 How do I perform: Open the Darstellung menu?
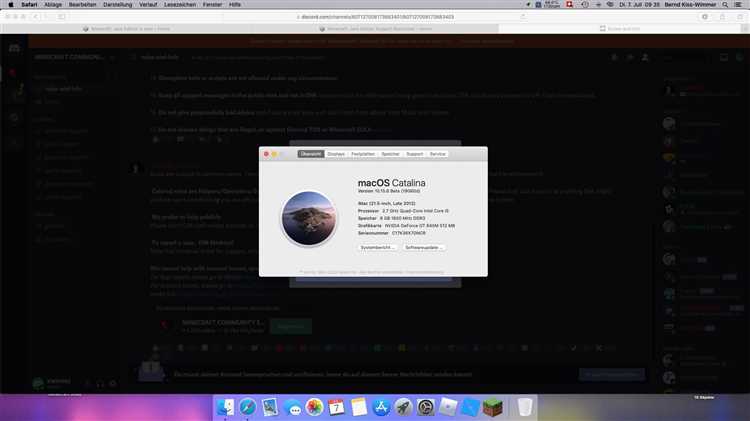coord(118,4)
